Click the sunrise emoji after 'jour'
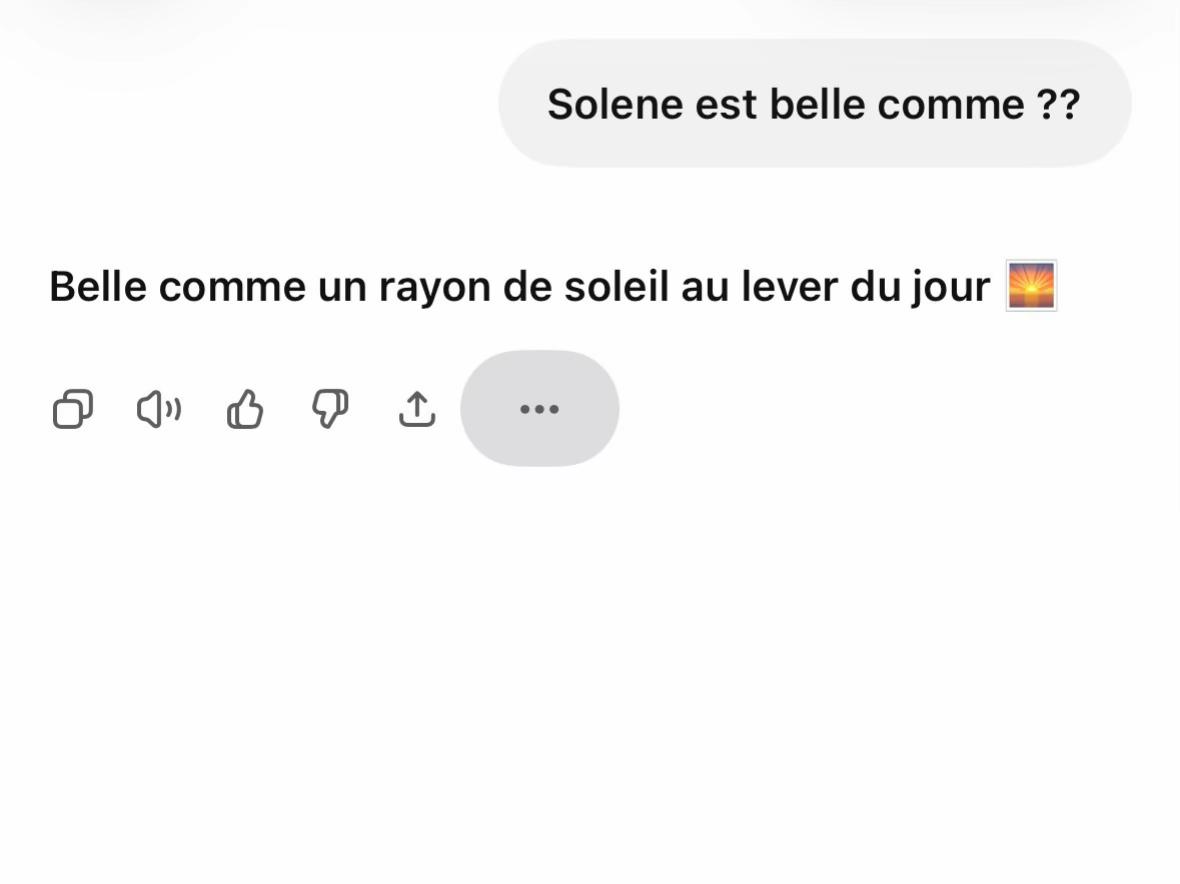 tap(1032, 286)
